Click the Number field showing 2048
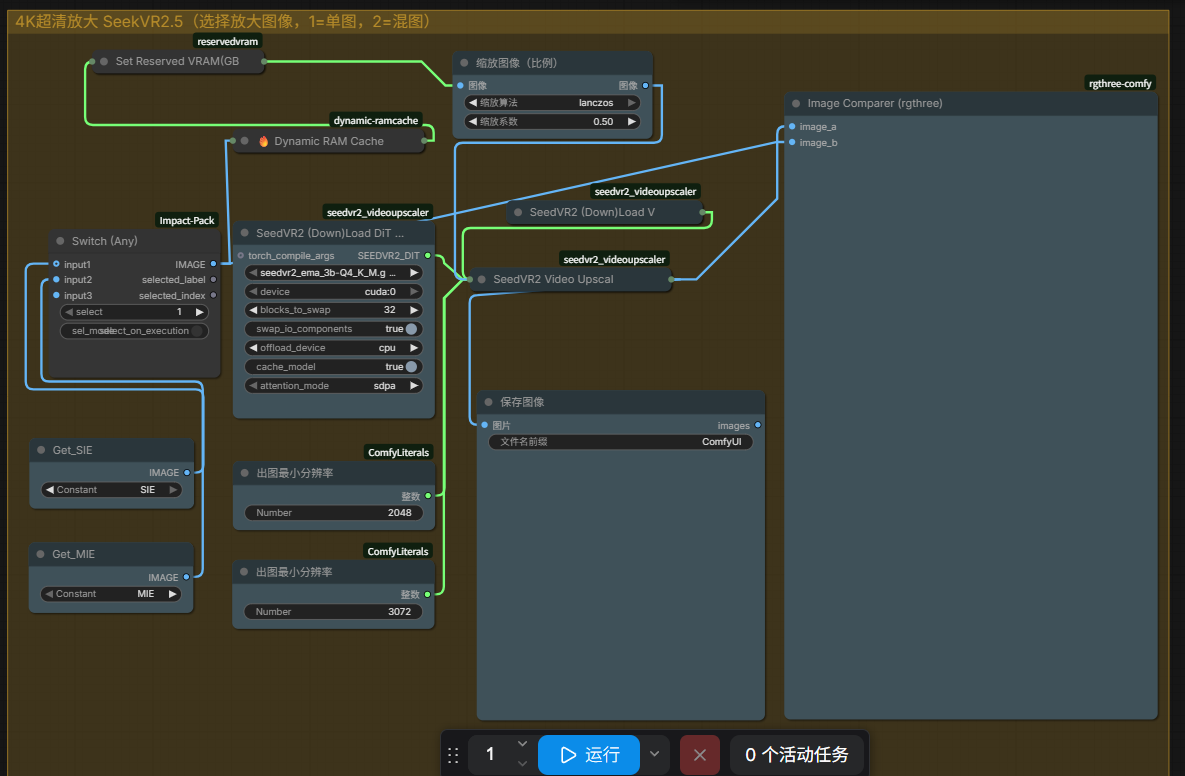Image resolution: width=1185 pixels, height=776 pixels. (x=333, y=512)
